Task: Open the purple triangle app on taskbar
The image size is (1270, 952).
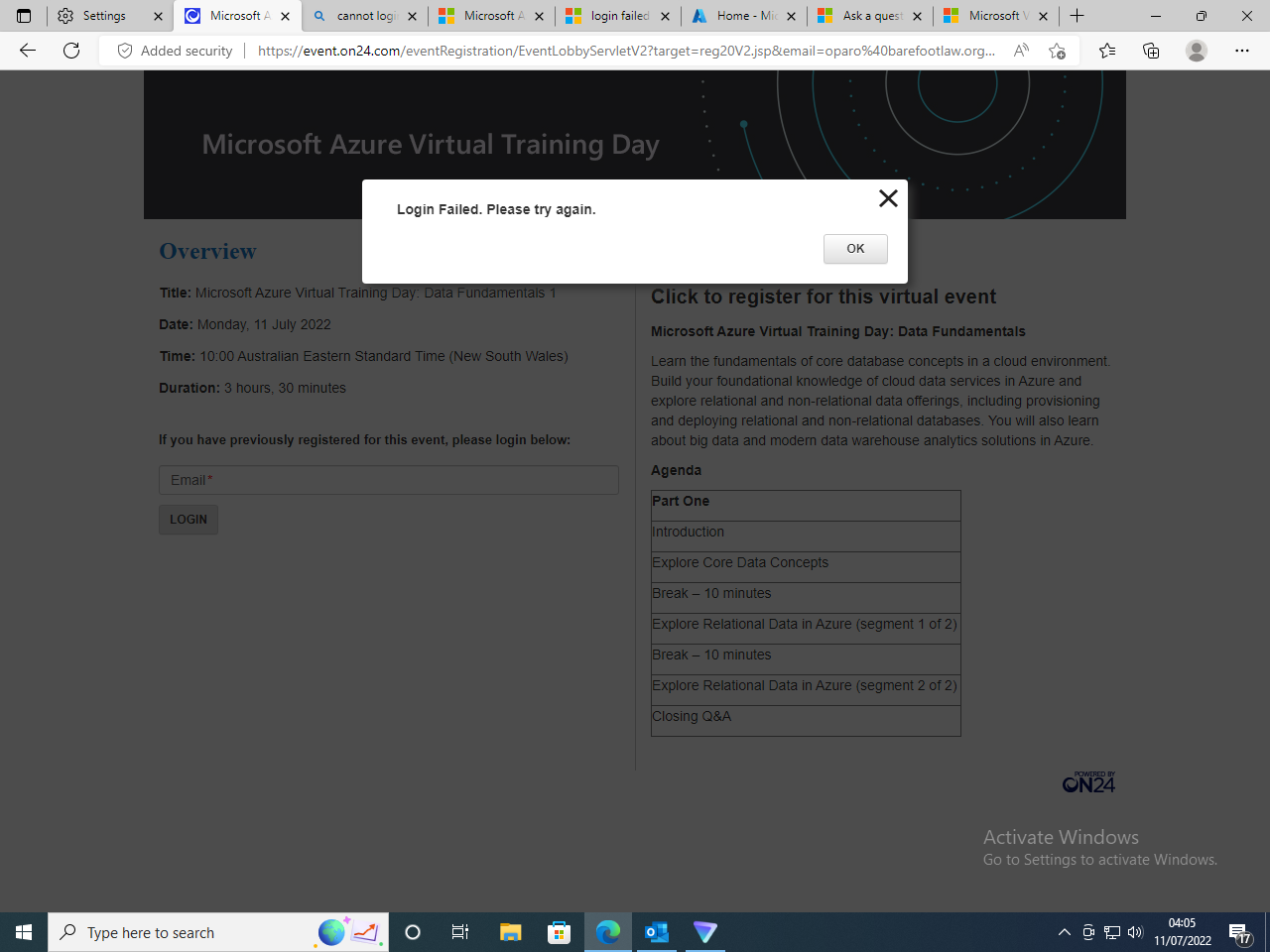Action: click(x=704, y=932)
